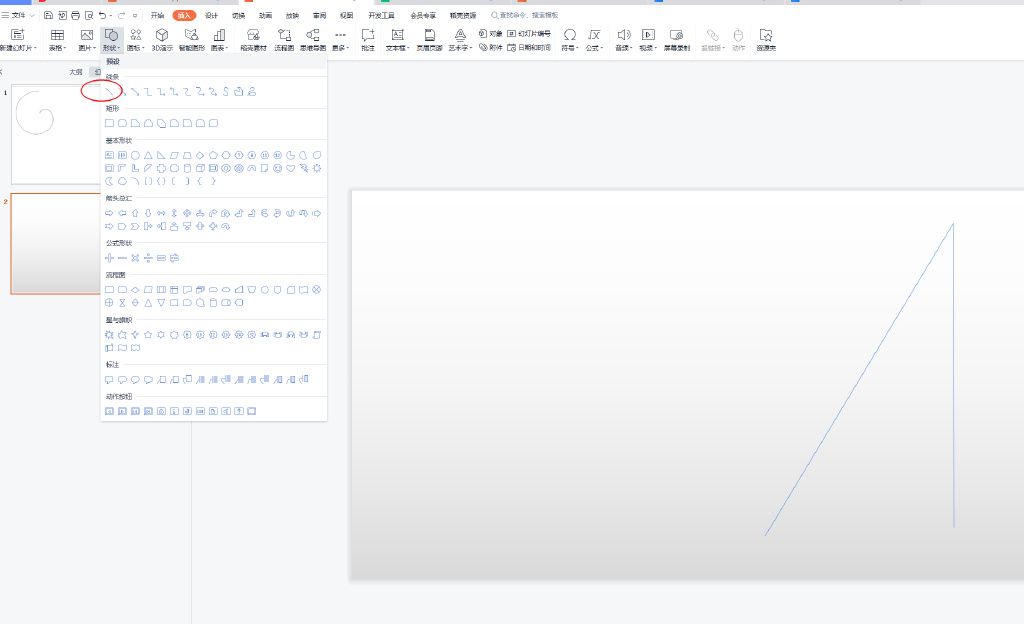Select the double-arrow line shape
The width and height of the screenshot is (1024, 624).
tap(135, 91)
